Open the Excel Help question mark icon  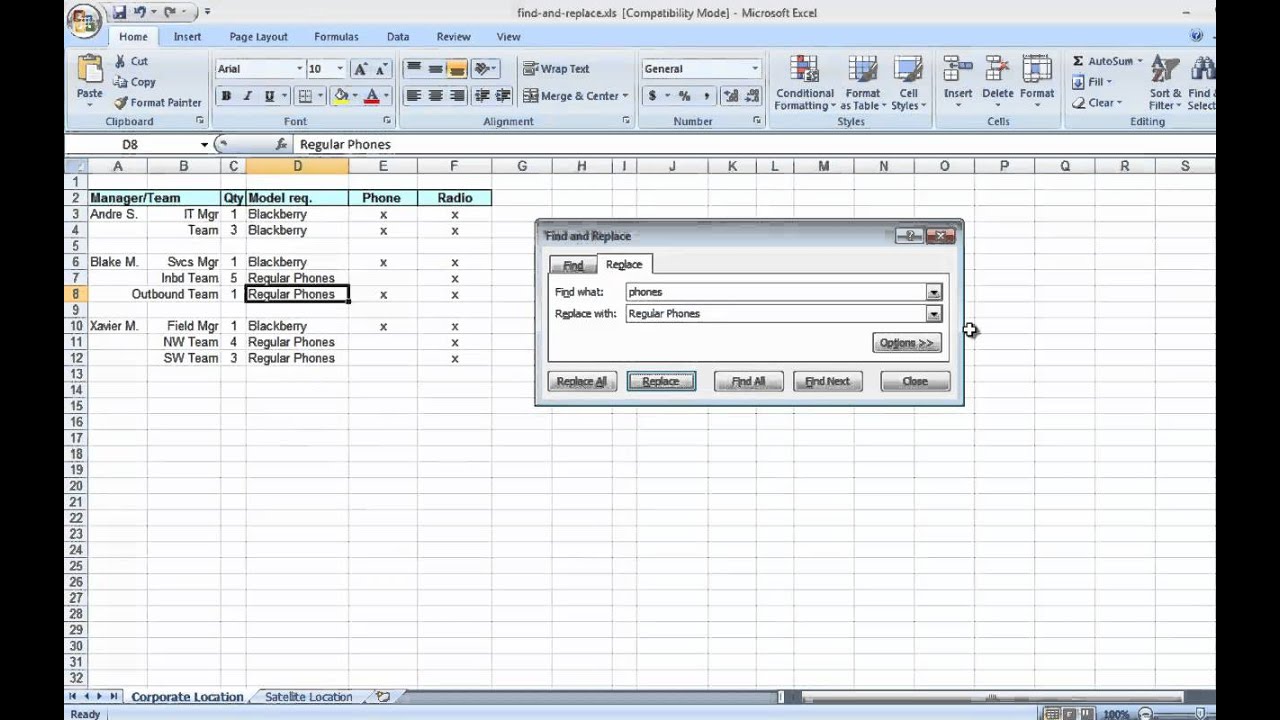click(x=1197, y=36)
